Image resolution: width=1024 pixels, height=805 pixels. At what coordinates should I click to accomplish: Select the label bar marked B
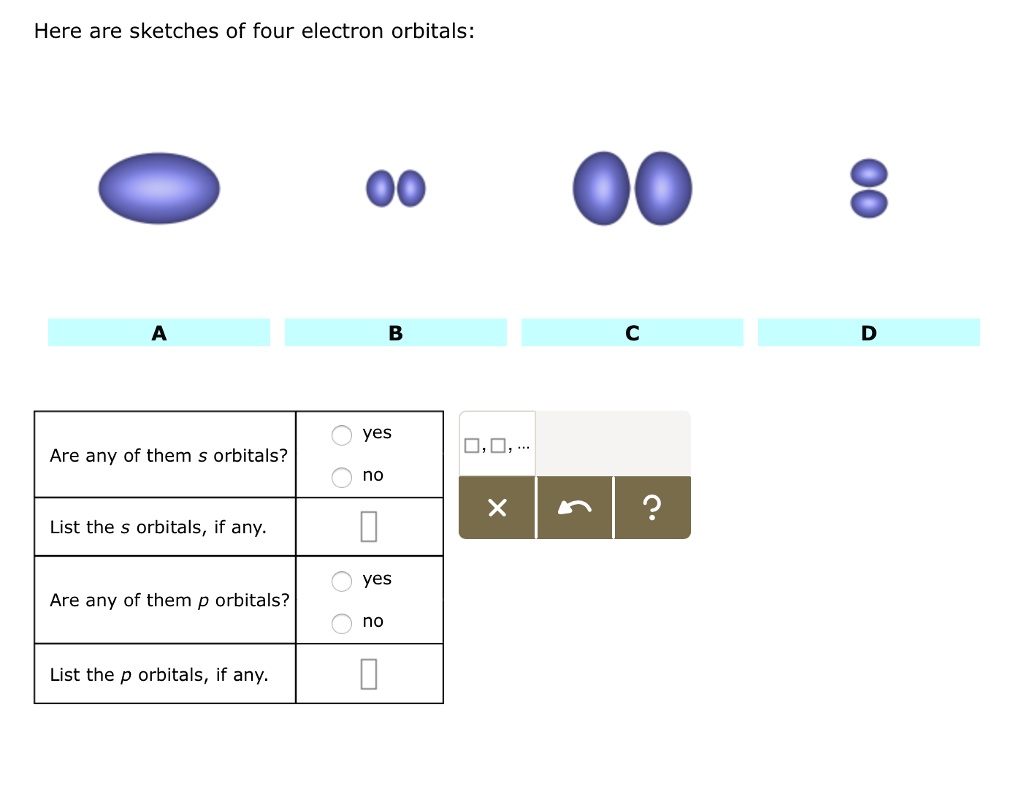click(x=396, y=331)
